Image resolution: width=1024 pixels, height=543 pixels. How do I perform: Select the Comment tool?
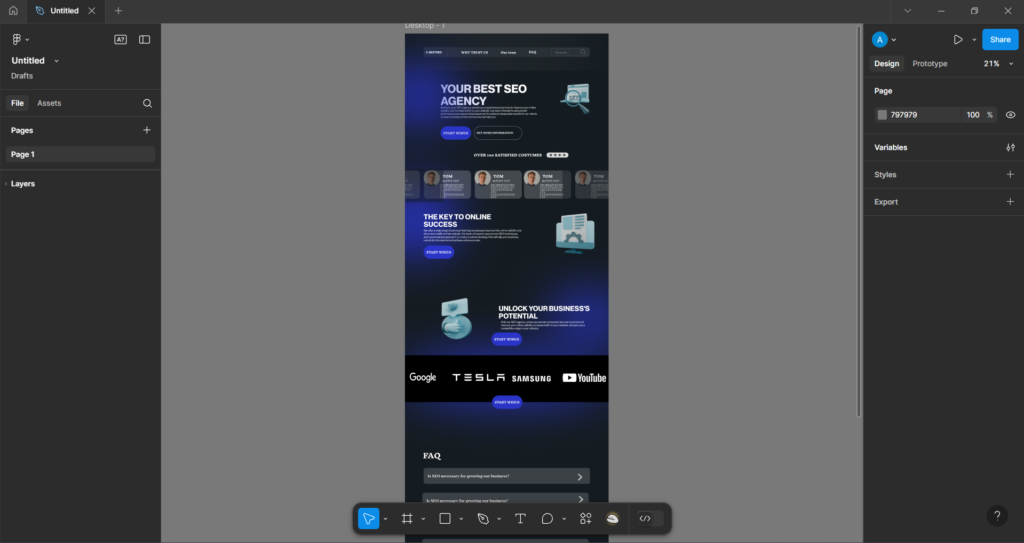tap(547, 518)
